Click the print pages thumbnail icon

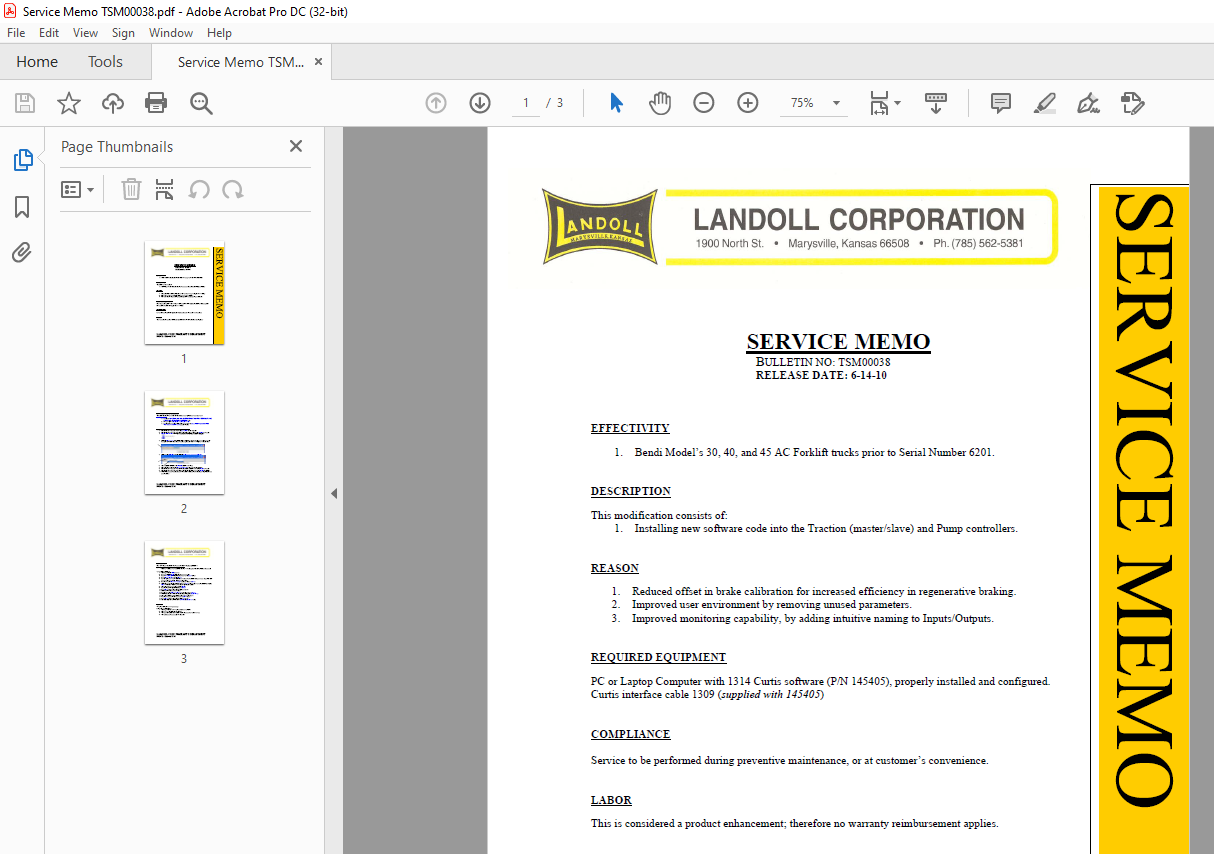click(165, 189)
